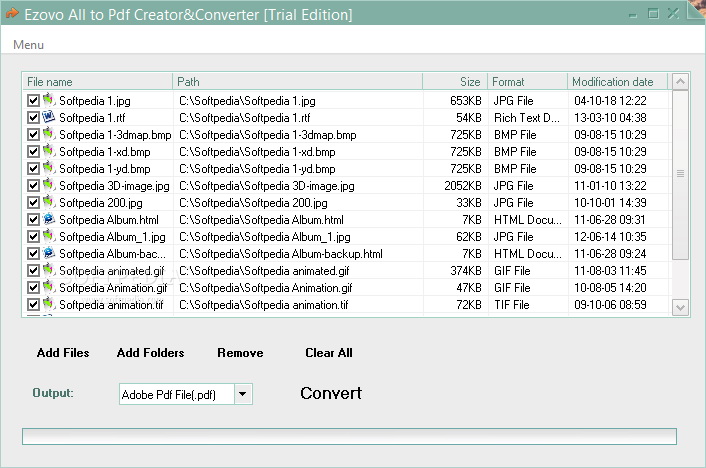Click the JPG file icon beside Softpedia 1.jpg
Viewport: 706px width, 468px height.
pos(47,100)
